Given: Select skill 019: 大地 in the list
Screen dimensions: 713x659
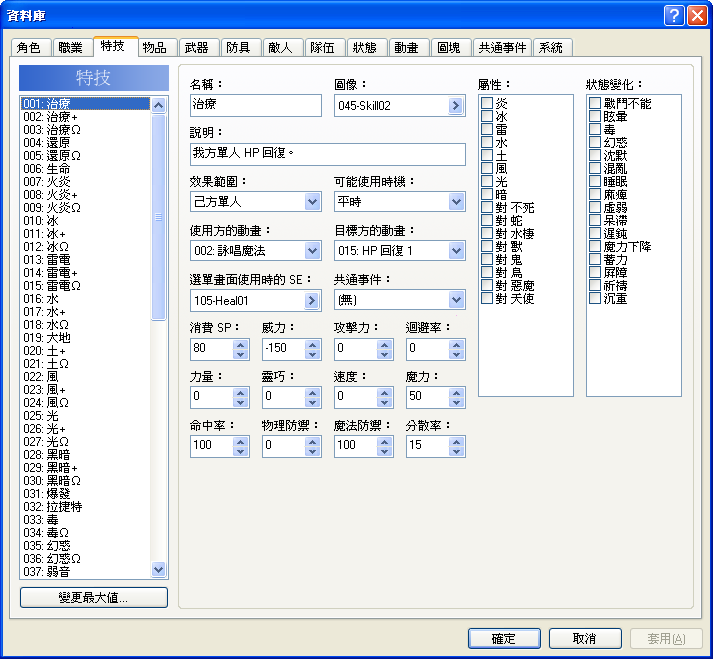Looking at the screenshot, I should [85, 338].
